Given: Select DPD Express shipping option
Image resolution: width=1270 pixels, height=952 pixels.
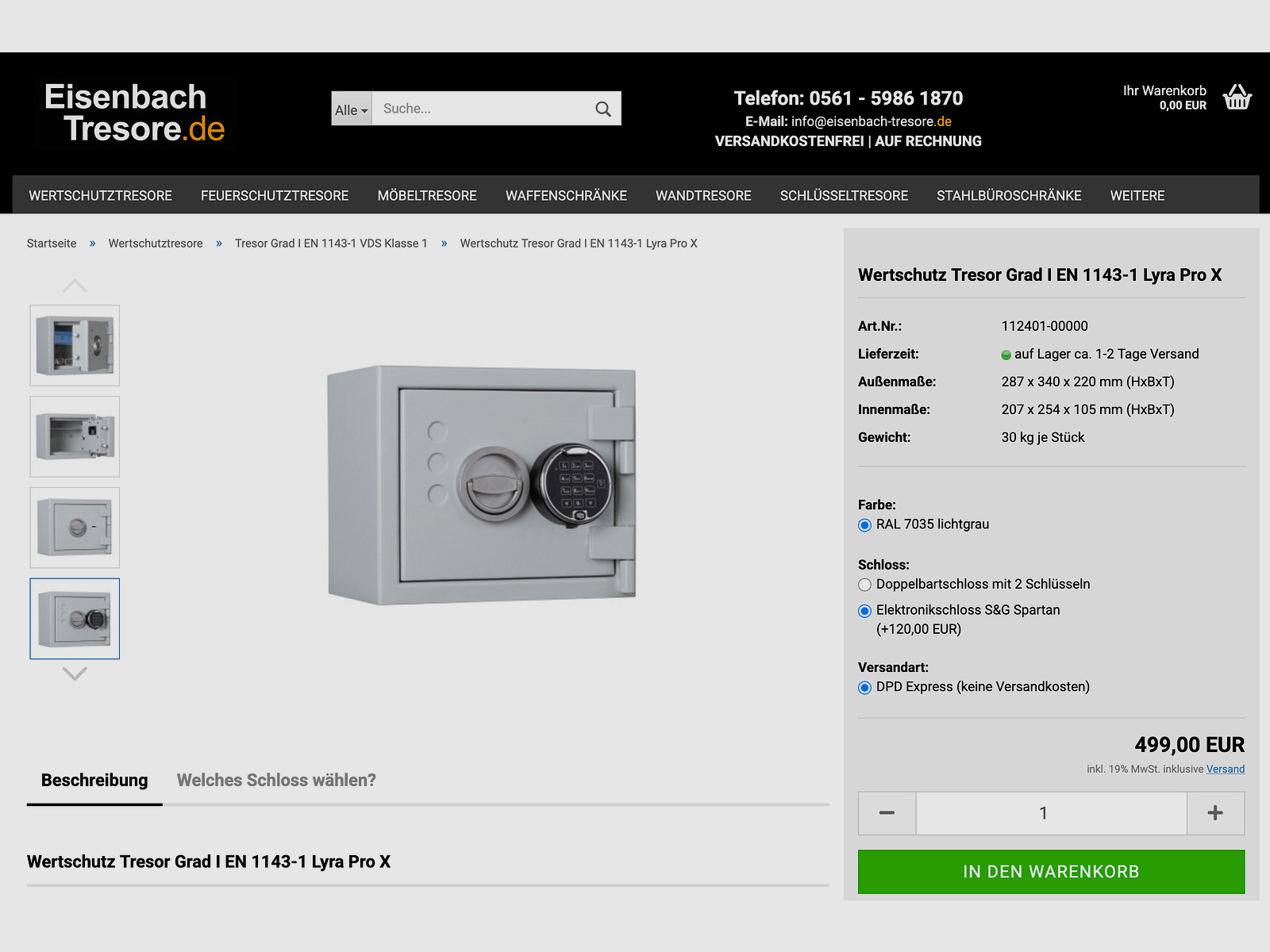Looking at the screenshot, I should pyautogui.click(x=865, y=688).
